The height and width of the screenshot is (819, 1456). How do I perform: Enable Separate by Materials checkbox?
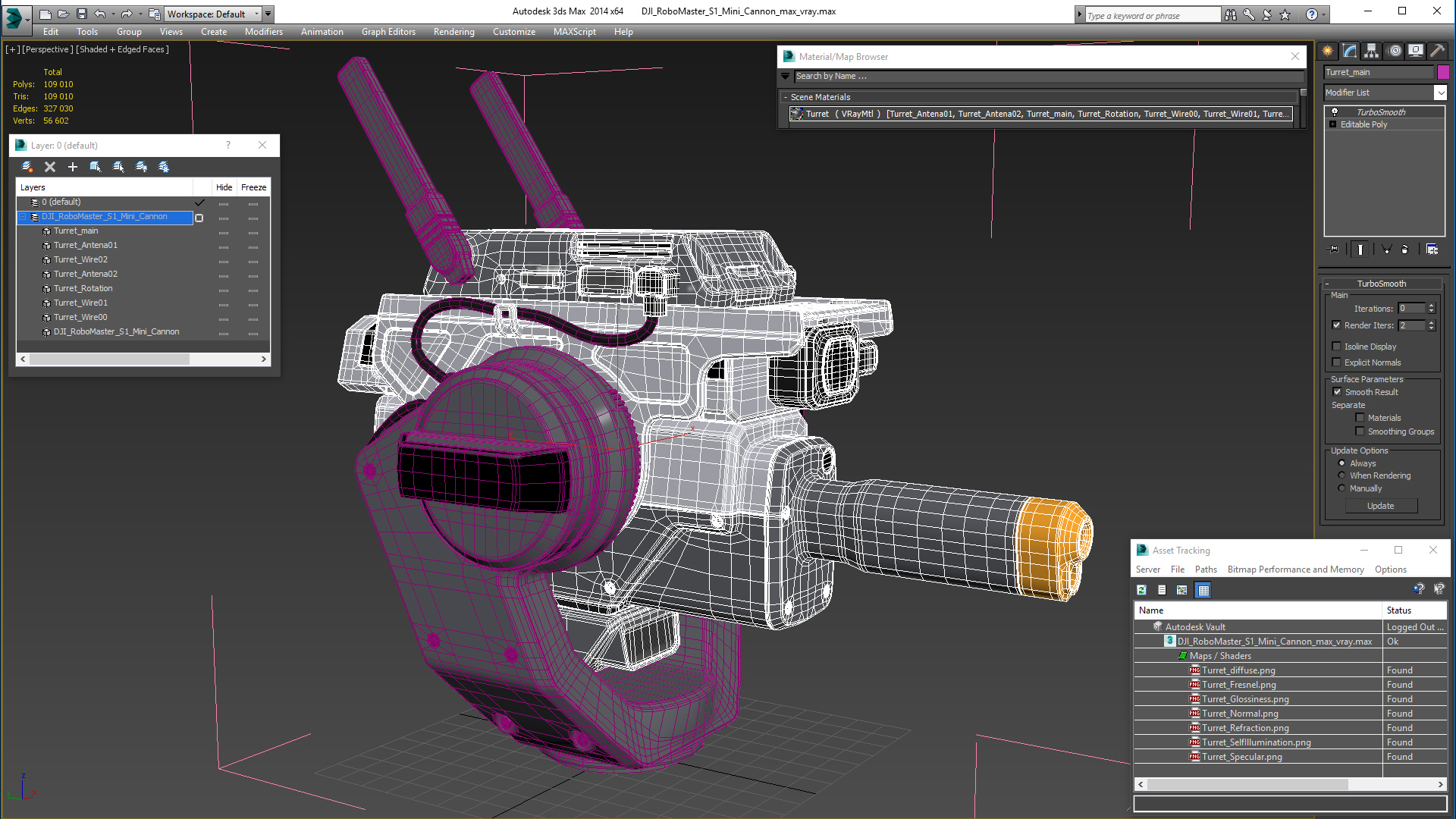(x=1360, y=418)
